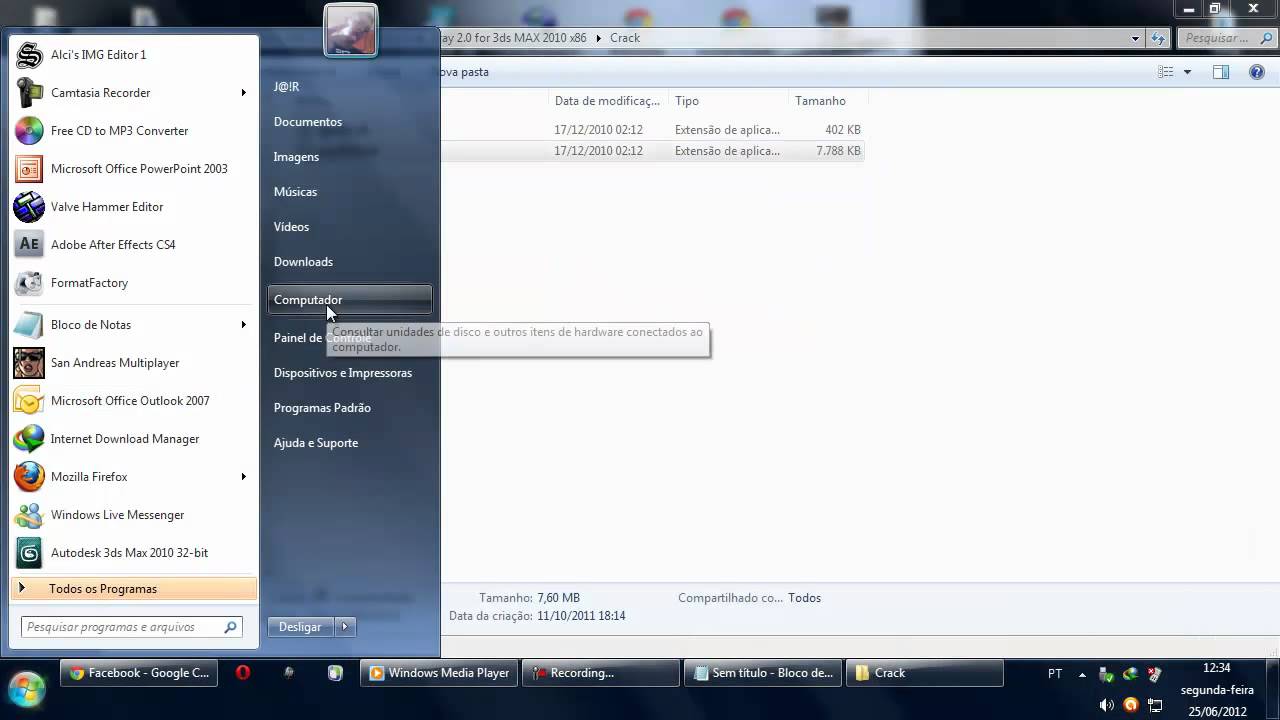This screenshot has height=720, width=1280.
Task: Sort by Data de modificação column
Action: [x=608, y=101]
